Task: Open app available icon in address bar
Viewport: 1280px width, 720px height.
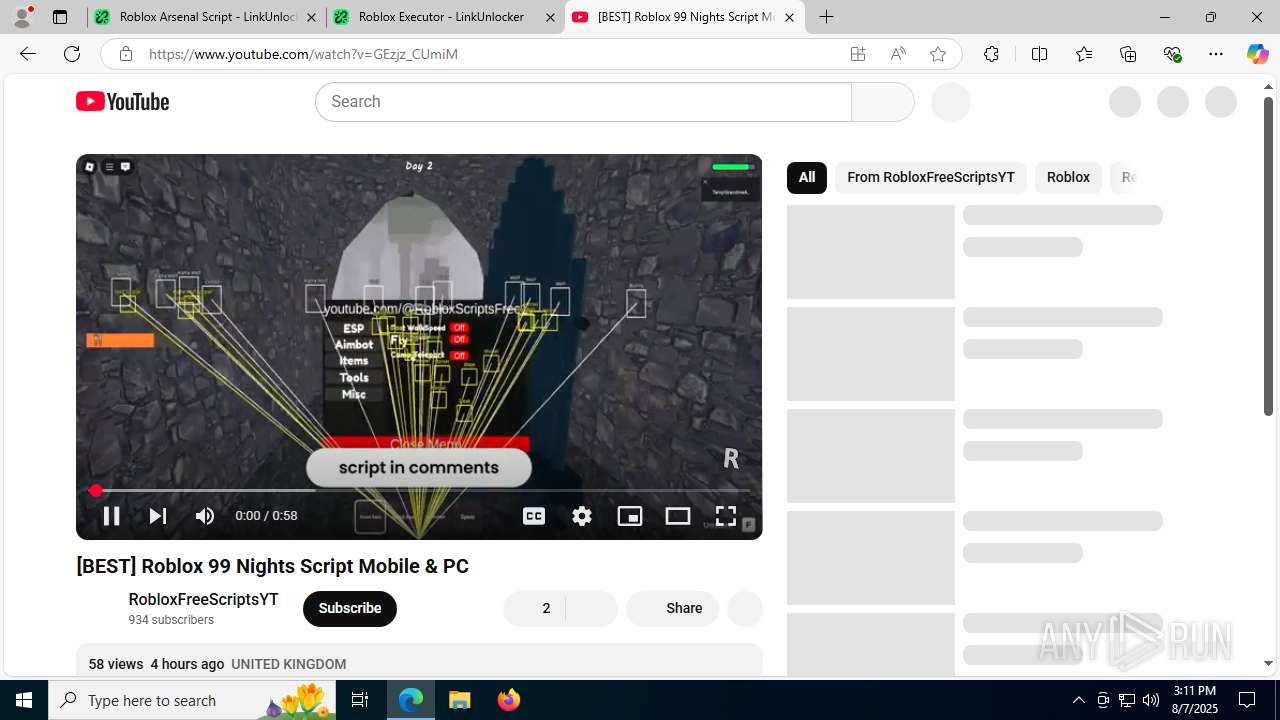Action: 858,54
